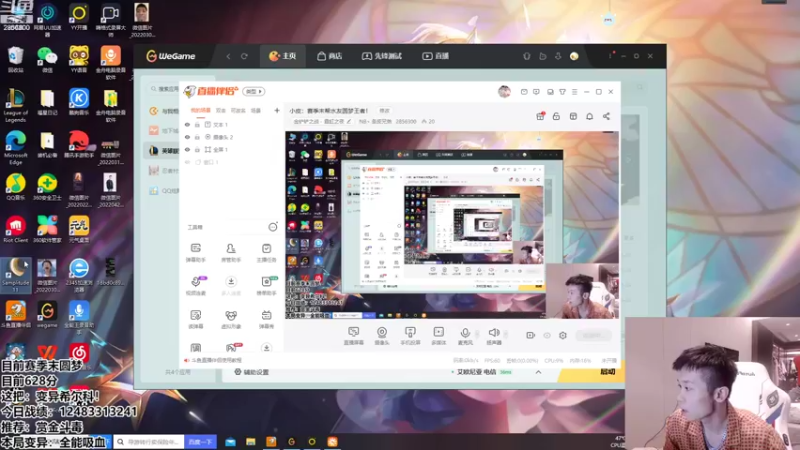This screenshot has width=800, height=450.
Task: Select 摄像头 2 source row
Action: coord(232,137)
